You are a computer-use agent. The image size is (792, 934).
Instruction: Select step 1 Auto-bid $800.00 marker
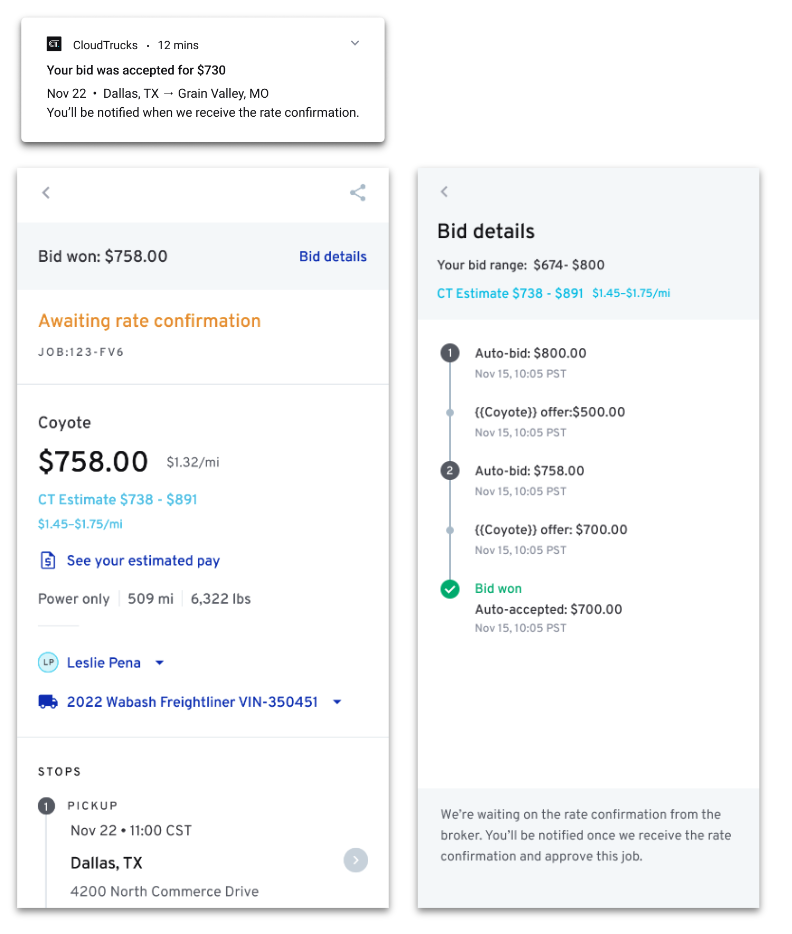tap(450, 353)
